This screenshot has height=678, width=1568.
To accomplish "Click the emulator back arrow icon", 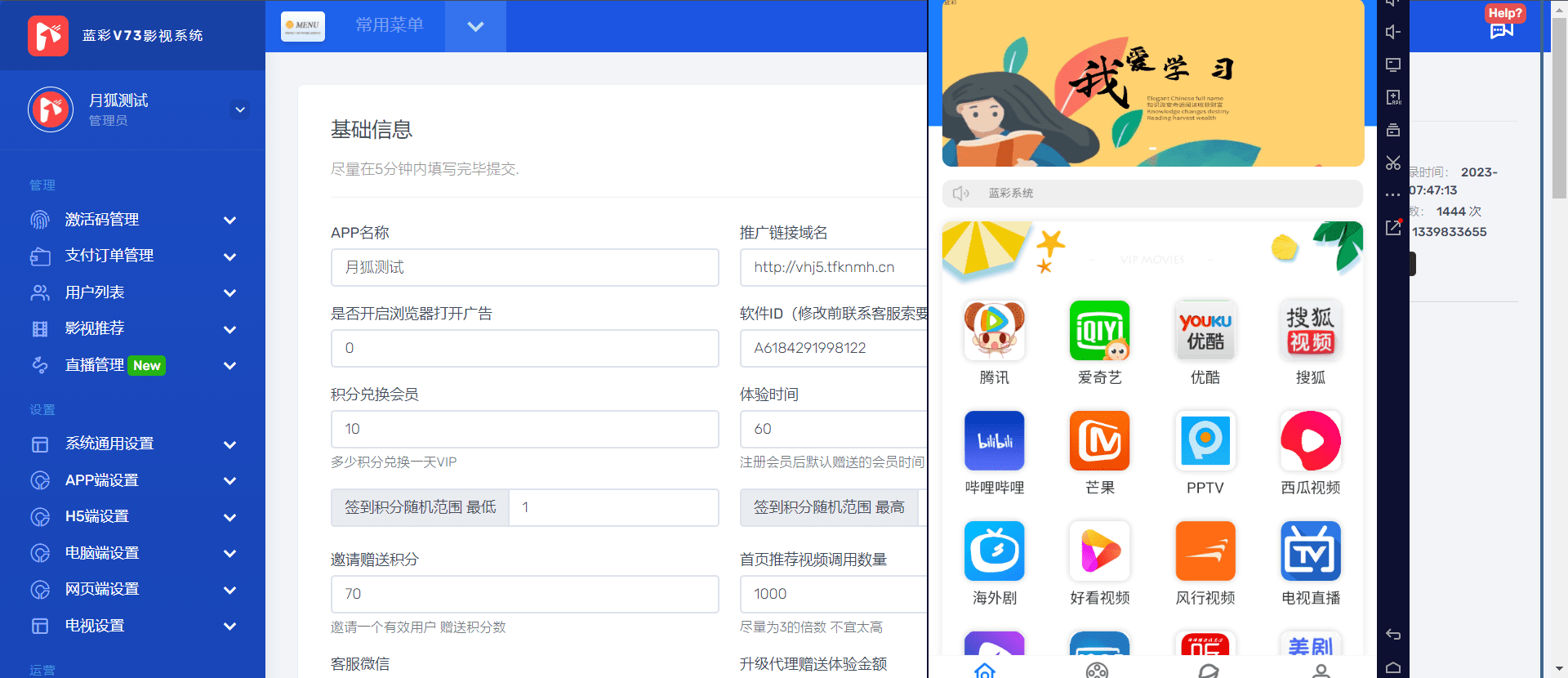I will [x=1393, y=635].
